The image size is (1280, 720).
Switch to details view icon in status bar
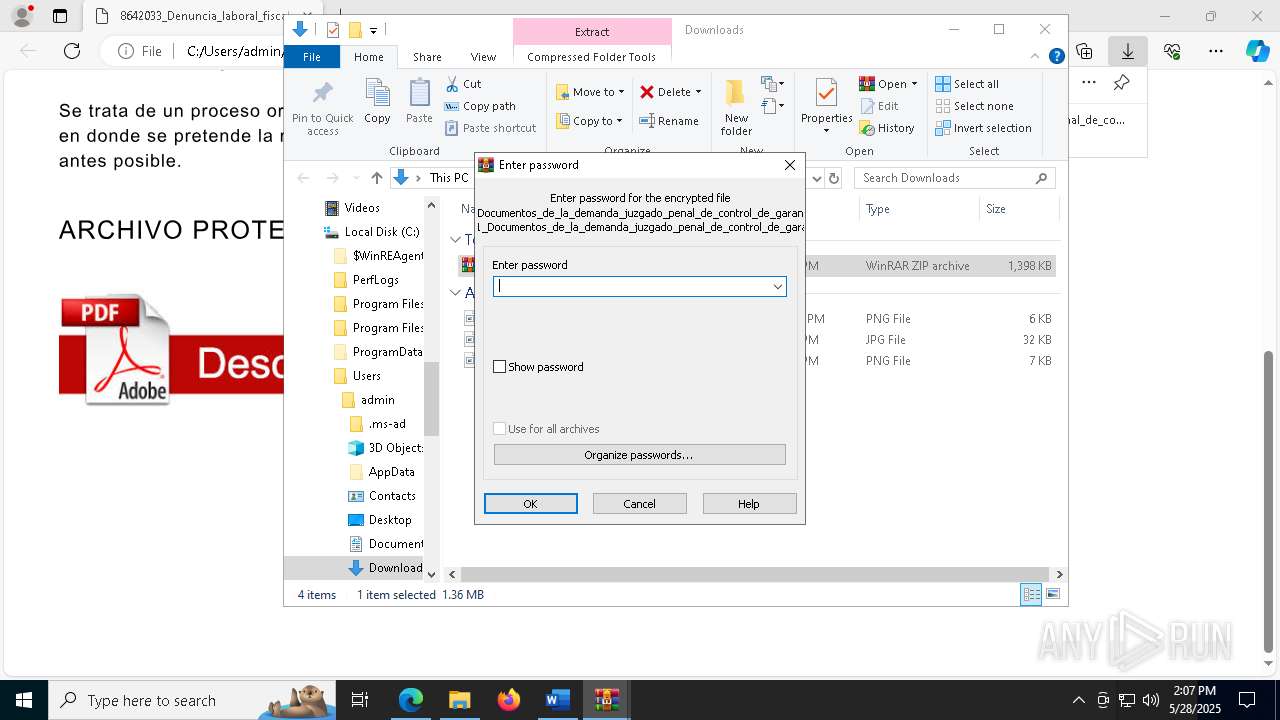click(1031, 594)
